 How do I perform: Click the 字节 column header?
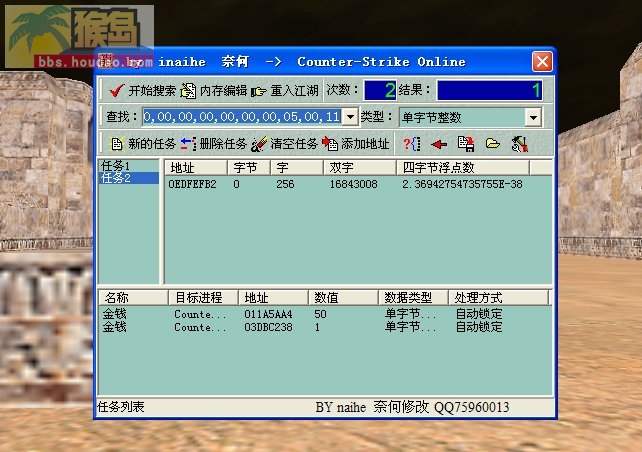click(x=249, y=167)
